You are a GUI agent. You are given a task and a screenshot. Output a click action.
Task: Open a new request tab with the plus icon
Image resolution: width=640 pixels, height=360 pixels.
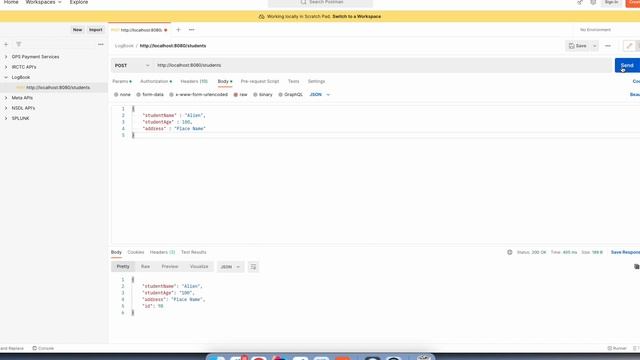point(178,30)
